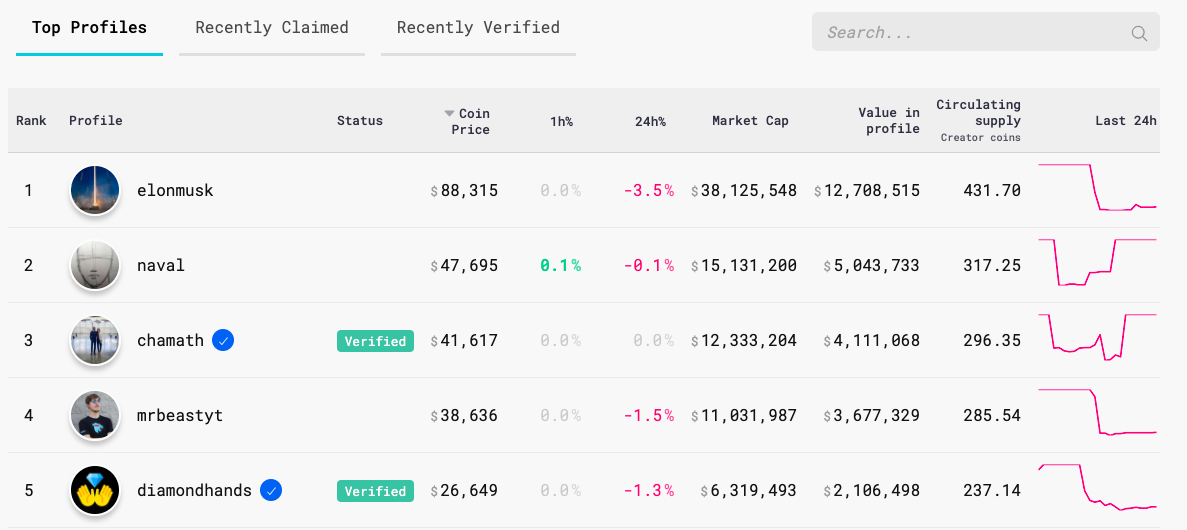Open elonmusk's rocket profile picture

(x=95, y=190)
